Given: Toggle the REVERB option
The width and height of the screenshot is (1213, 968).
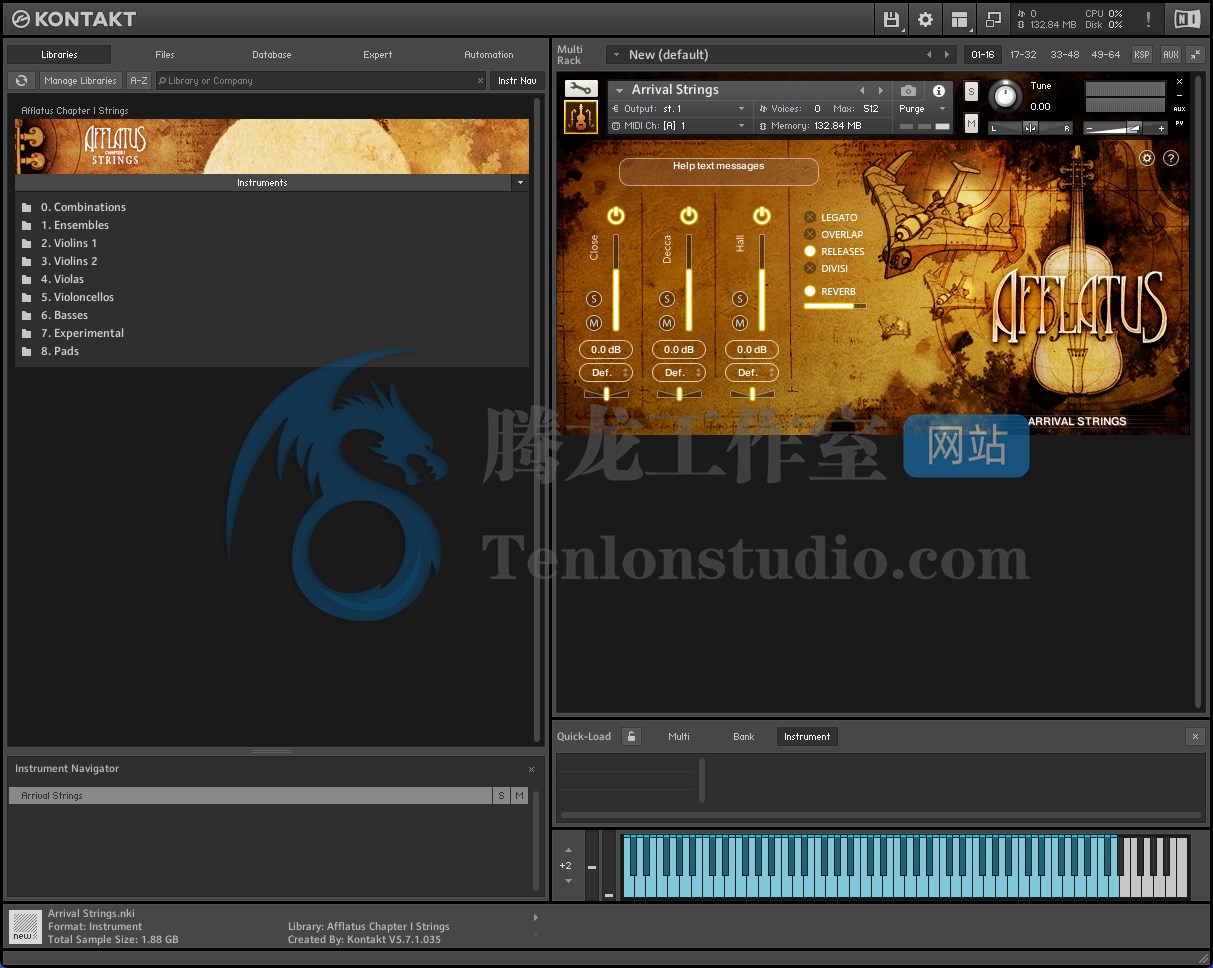Looking at the screenshot, I should click(x=810, y=291).
